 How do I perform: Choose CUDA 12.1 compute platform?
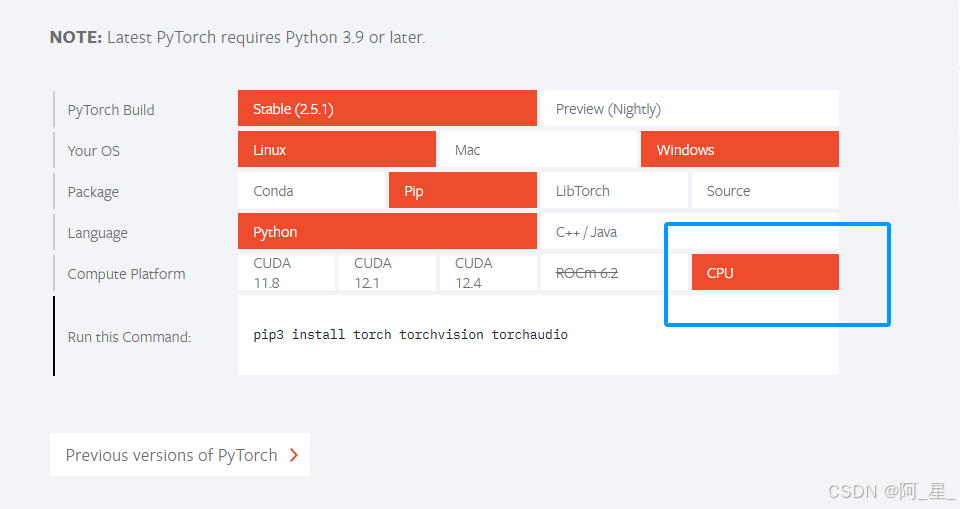click(x=387, y=273)
